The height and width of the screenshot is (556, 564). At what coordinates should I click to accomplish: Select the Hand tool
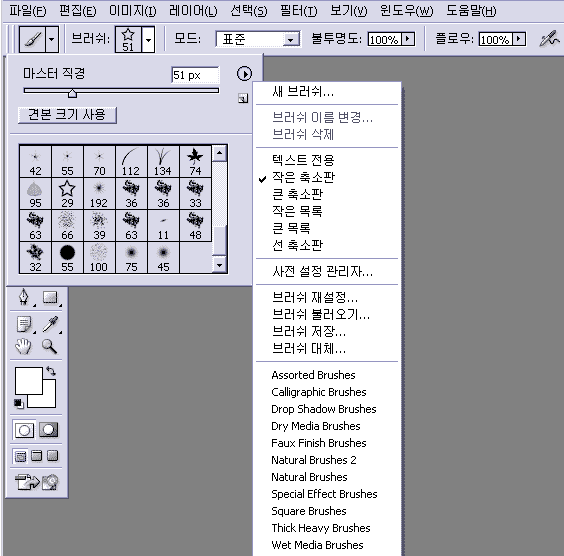coord(24,347)
